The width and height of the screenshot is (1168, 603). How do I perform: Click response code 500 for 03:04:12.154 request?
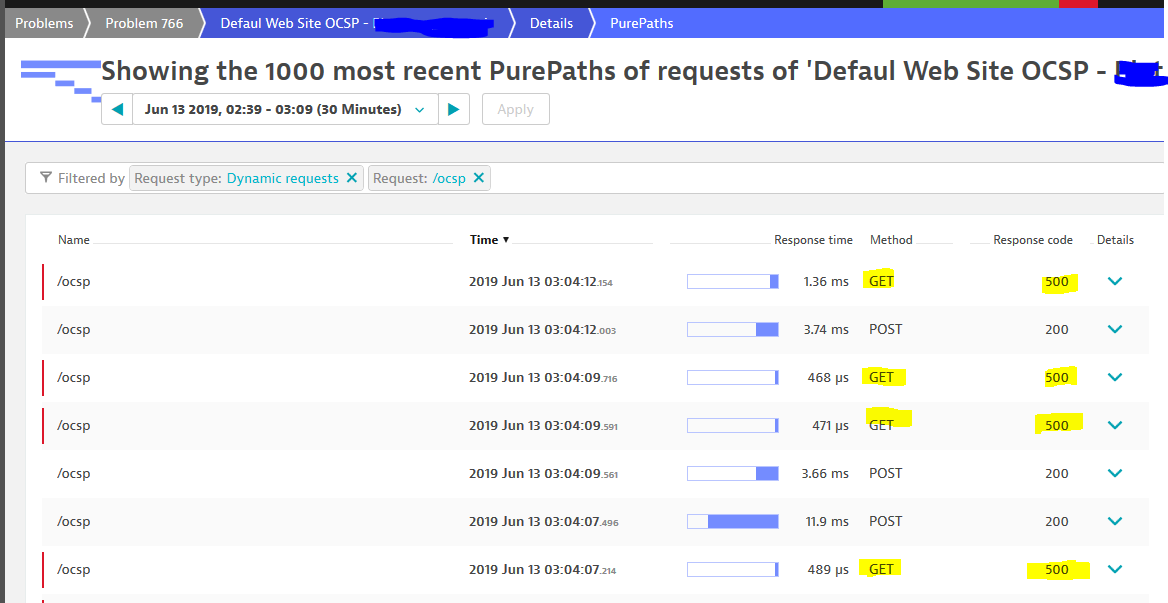(1056, 281)
